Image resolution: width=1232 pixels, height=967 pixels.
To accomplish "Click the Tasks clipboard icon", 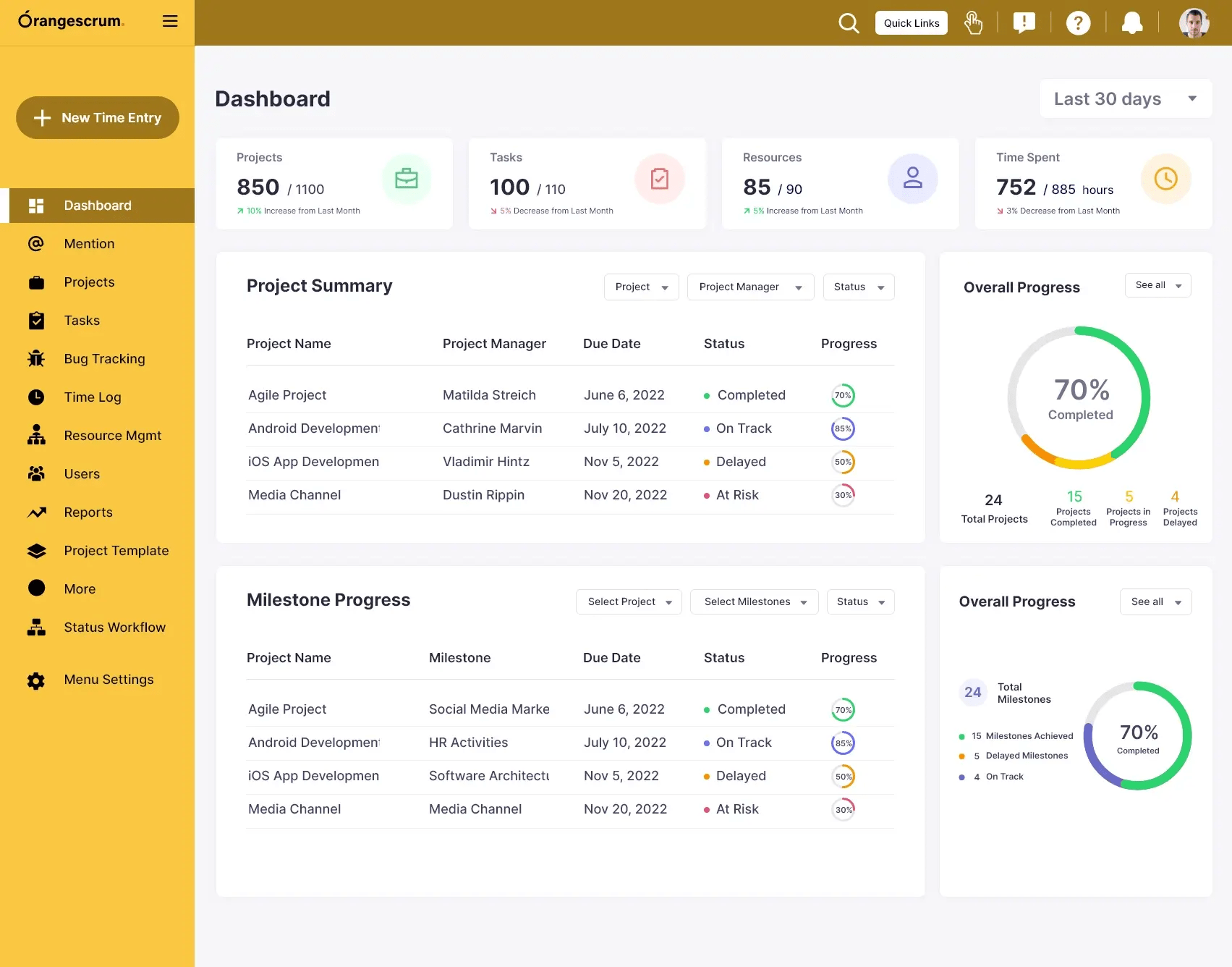I will (x=36, y=320).
